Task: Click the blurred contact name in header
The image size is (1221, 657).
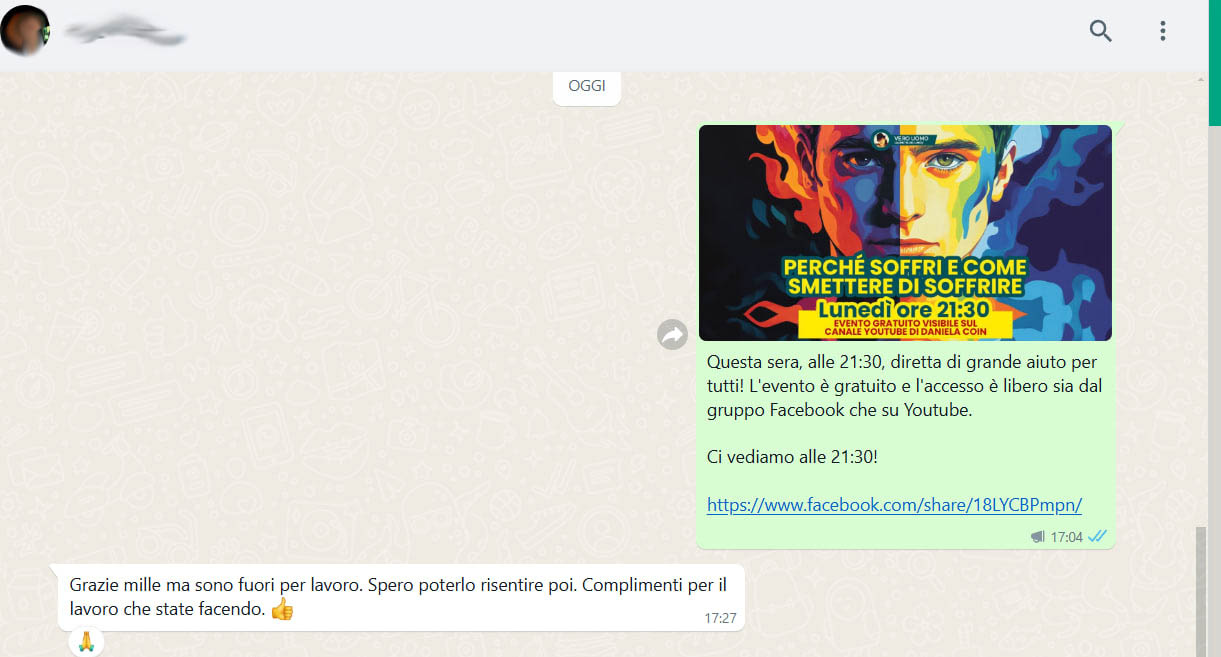Action: coord(126,33)
